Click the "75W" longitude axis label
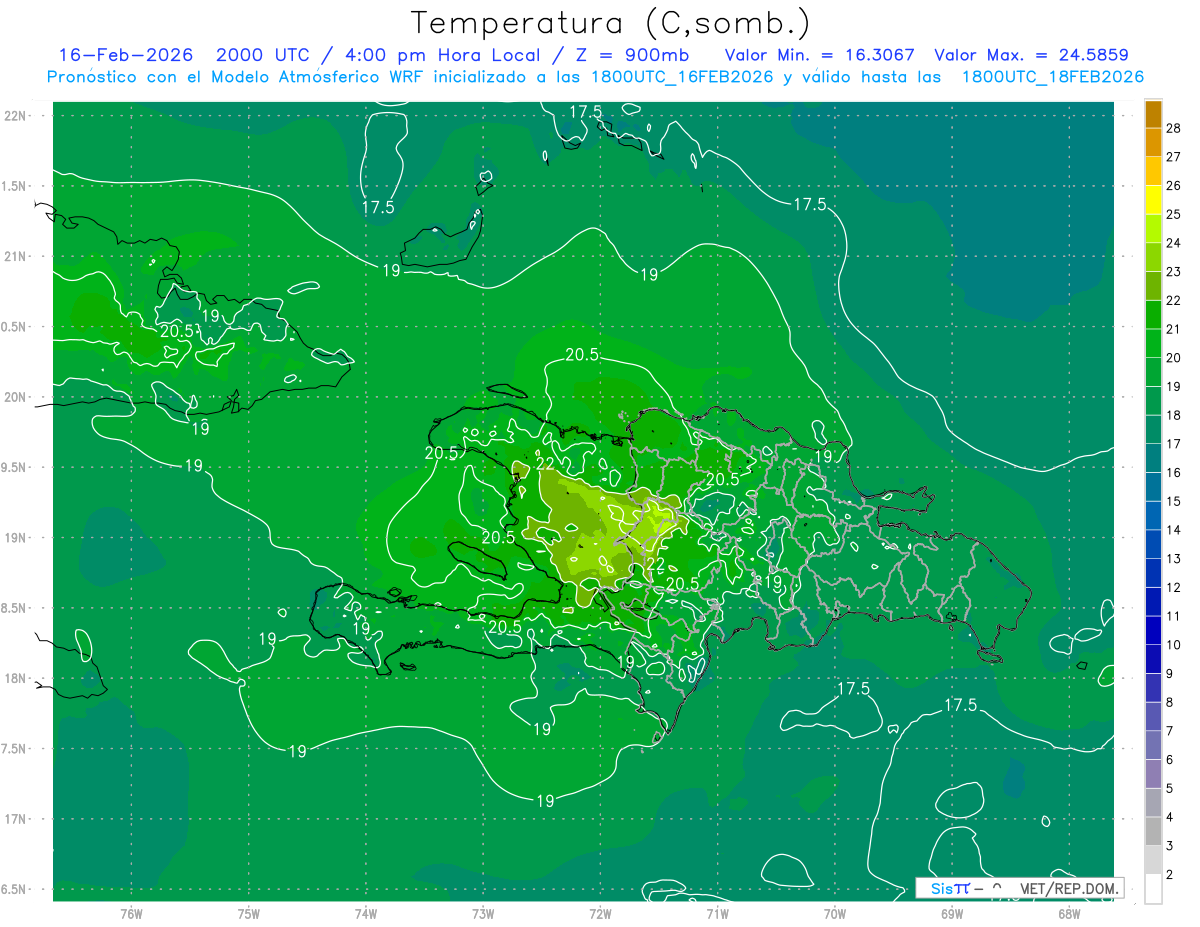This screenshot has width=1200, height=927. click(x=249, y=914)
